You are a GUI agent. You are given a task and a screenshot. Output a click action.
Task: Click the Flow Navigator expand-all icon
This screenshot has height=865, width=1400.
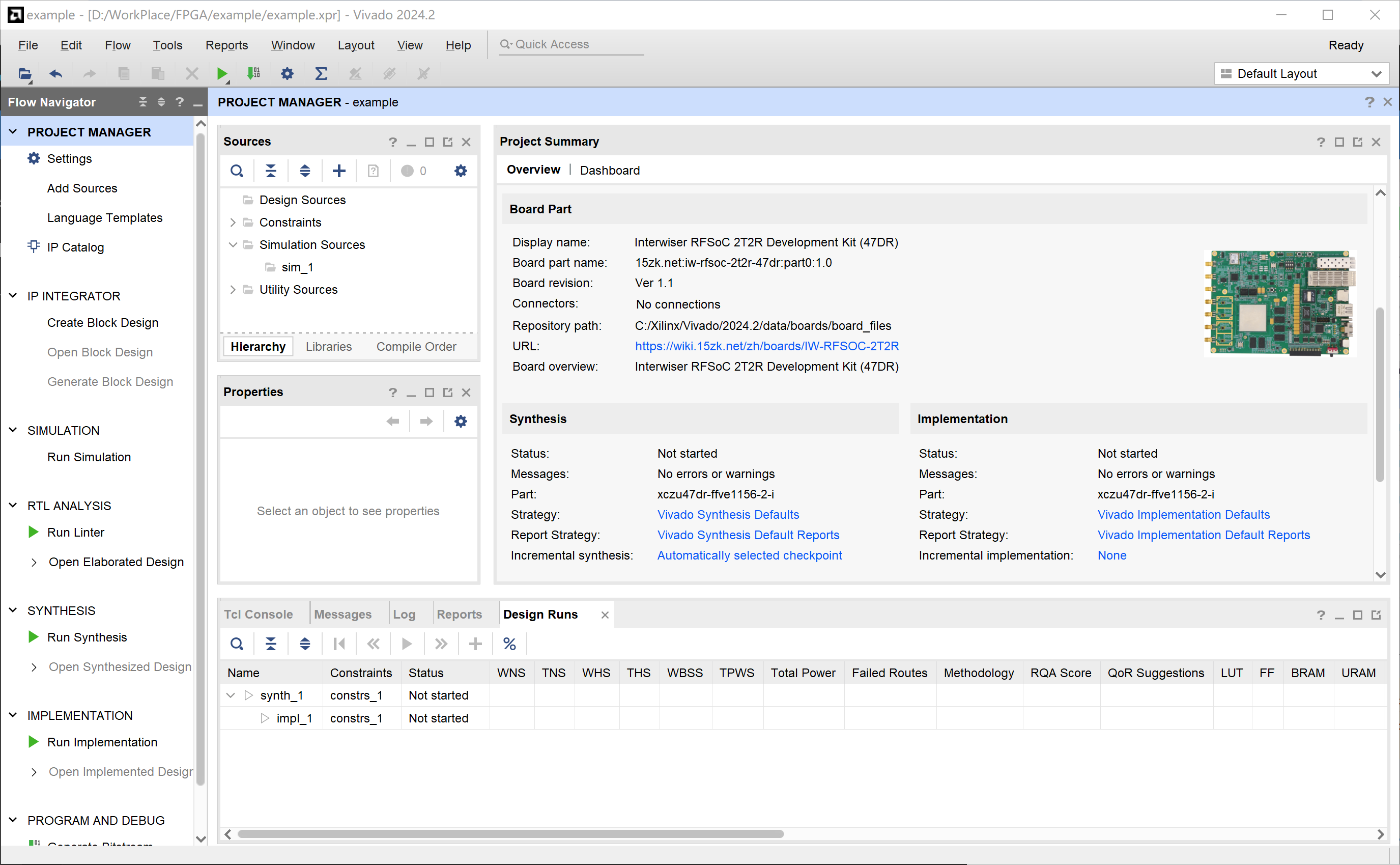pos(161,102)
